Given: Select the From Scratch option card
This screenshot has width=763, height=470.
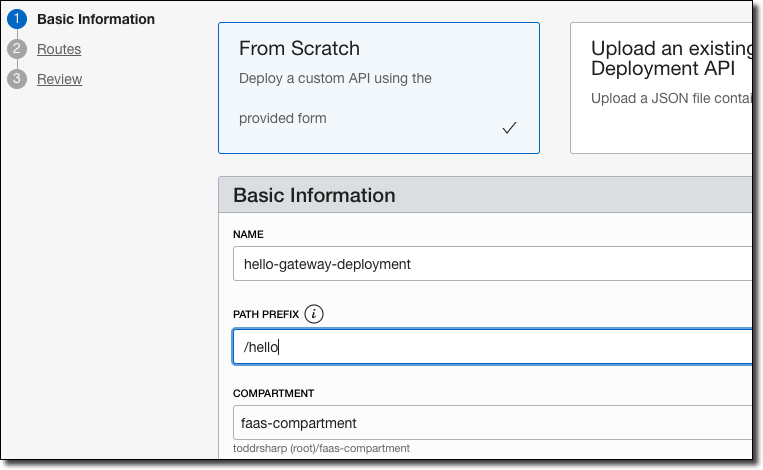Looking at the screenshot, I should coord(378,88).
